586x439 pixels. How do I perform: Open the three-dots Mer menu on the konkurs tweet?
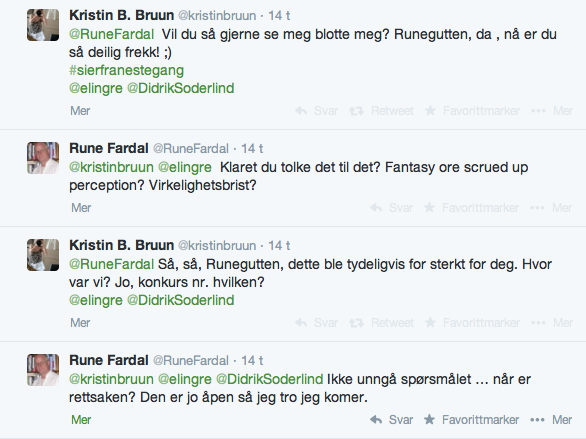click(x=552, y=322)
